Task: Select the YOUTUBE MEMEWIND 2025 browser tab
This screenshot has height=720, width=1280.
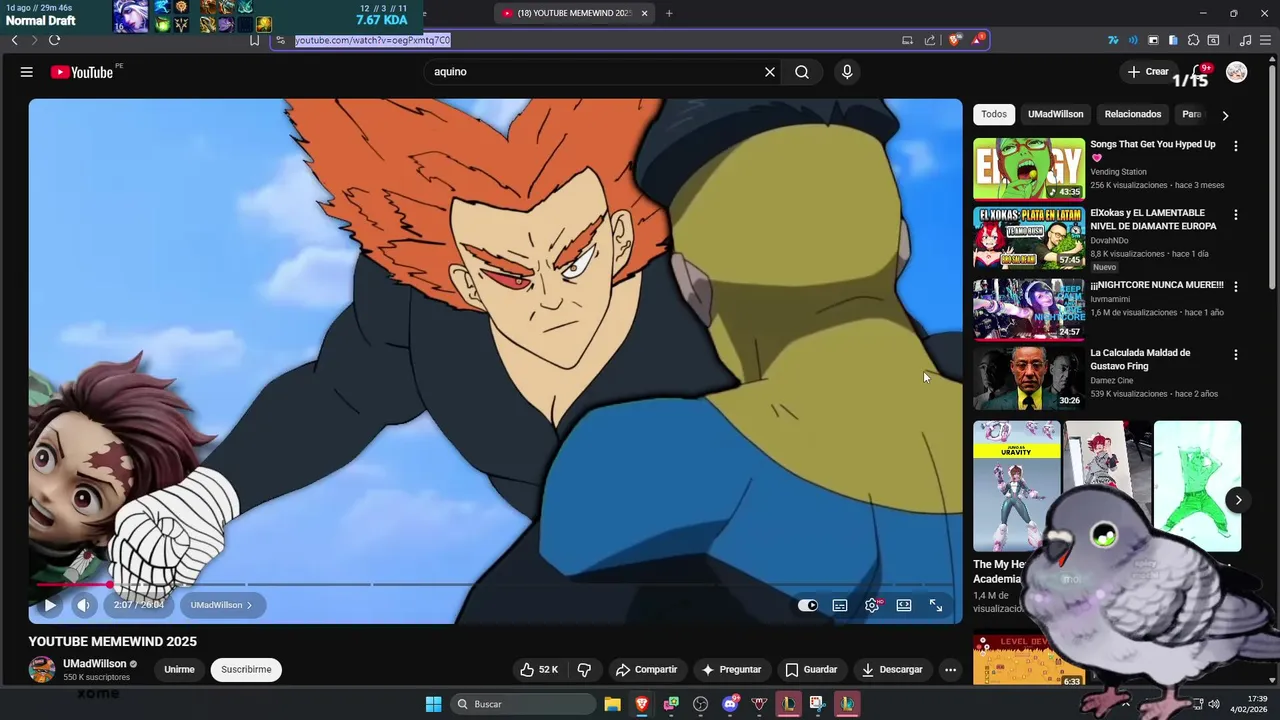Action: click(574, 13)
